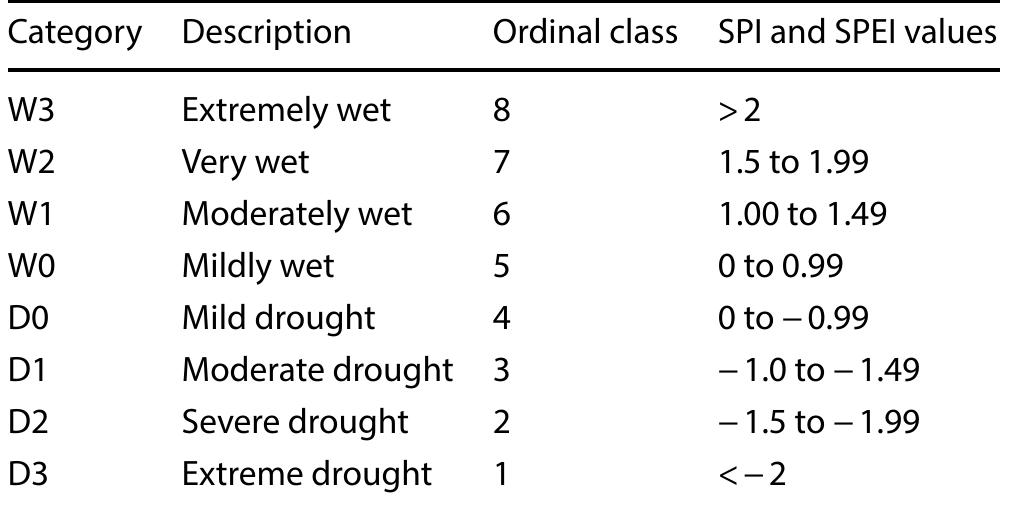Viewport: 1010px width, 508px height.
Task: Click the Moderate drought description
Action: point(317,370)
